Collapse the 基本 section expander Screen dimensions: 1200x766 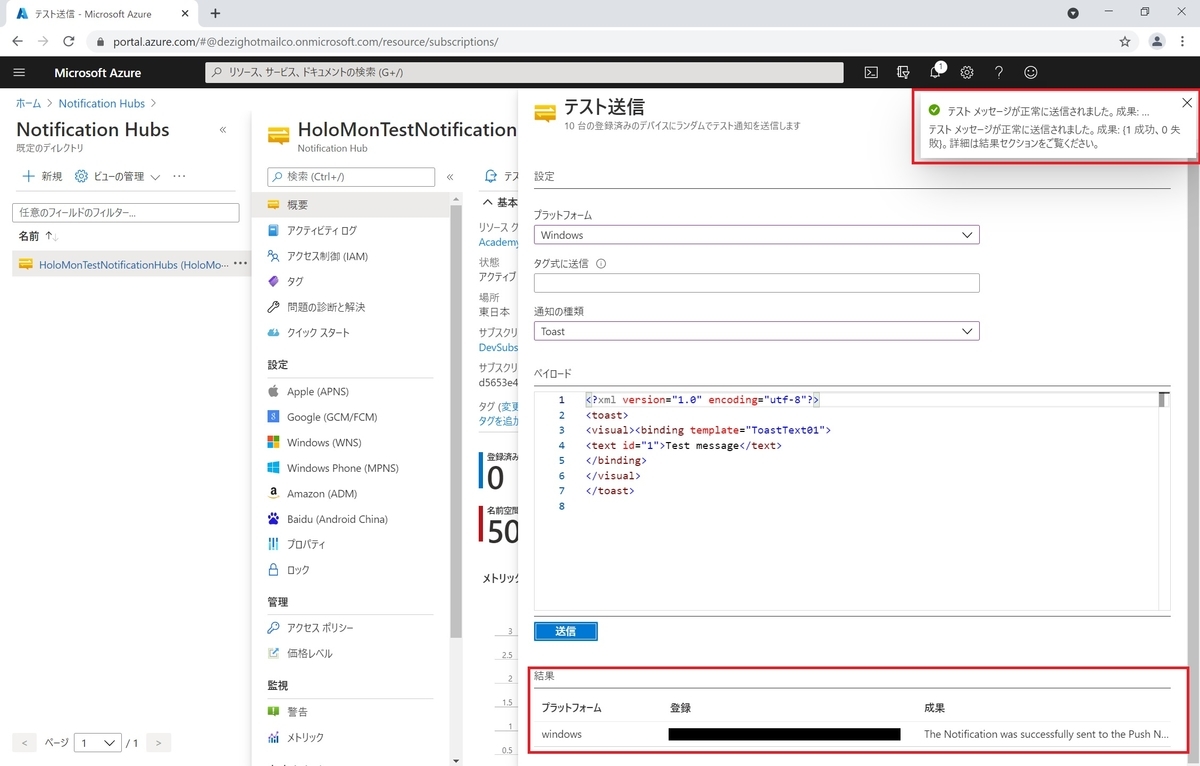coord(487,203)
